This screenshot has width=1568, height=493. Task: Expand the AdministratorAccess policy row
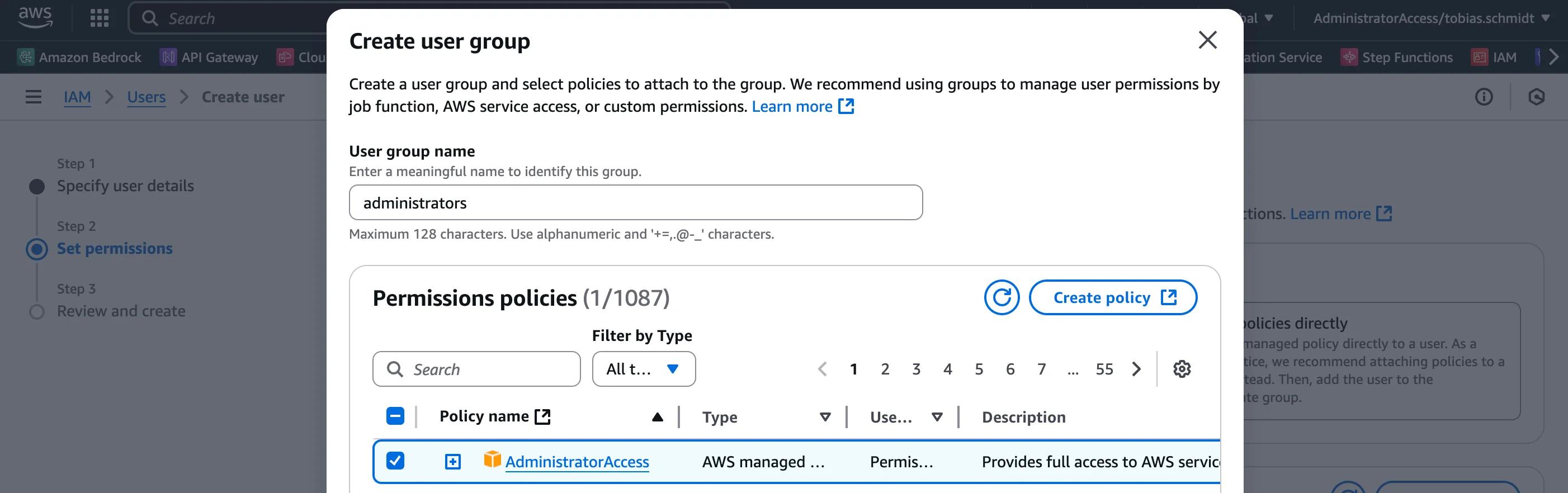click(x=452, y=461)
